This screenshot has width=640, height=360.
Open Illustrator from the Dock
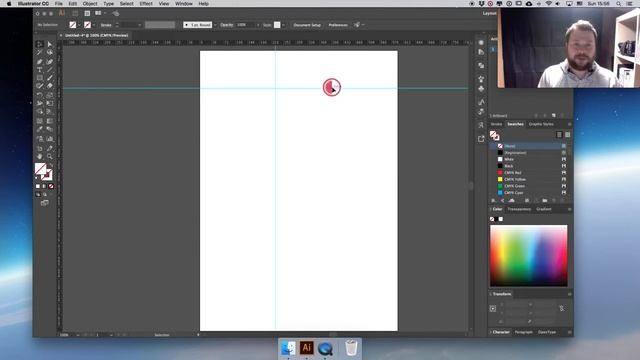307,348
